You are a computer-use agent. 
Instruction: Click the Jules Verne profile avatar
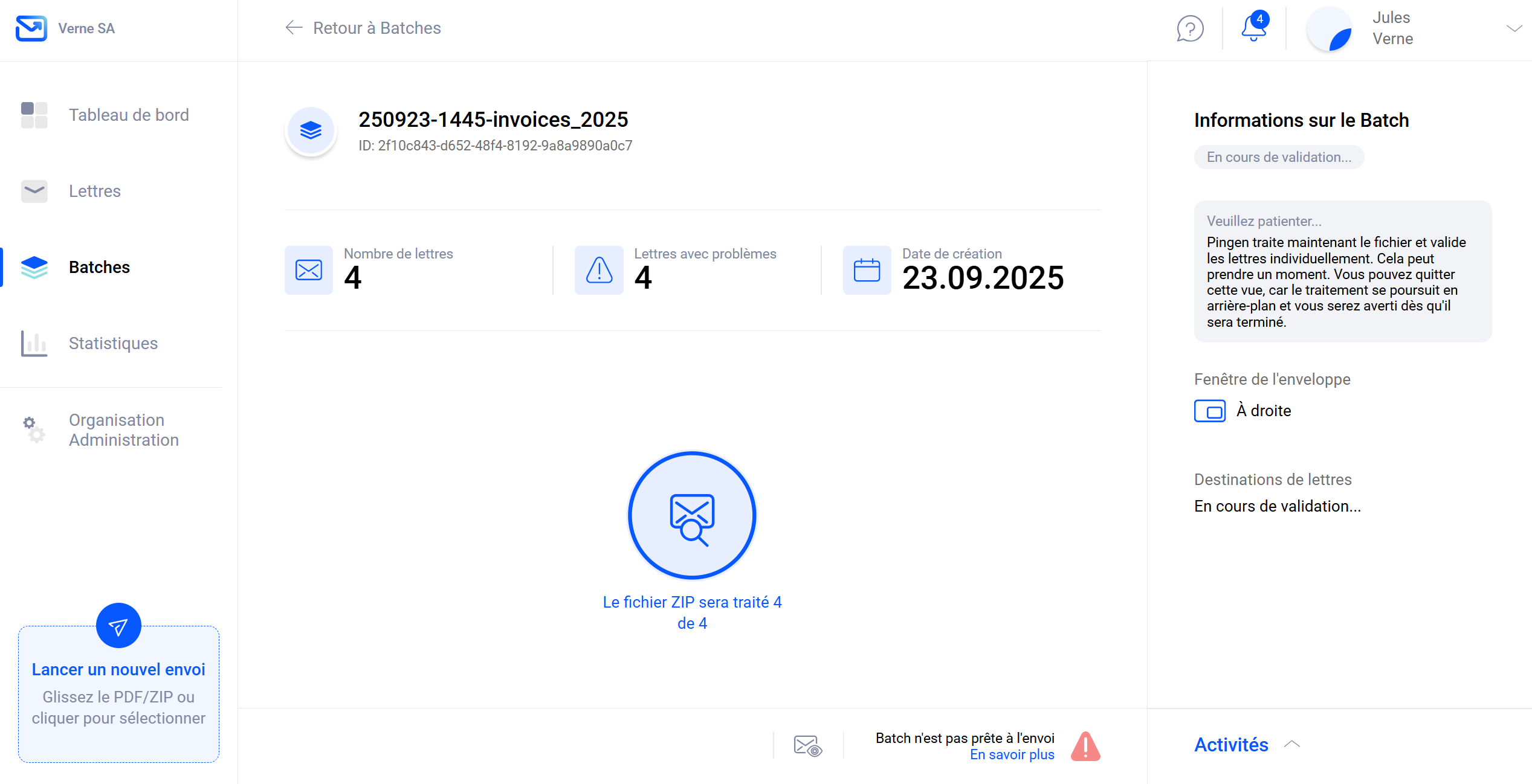[1328, 28]
